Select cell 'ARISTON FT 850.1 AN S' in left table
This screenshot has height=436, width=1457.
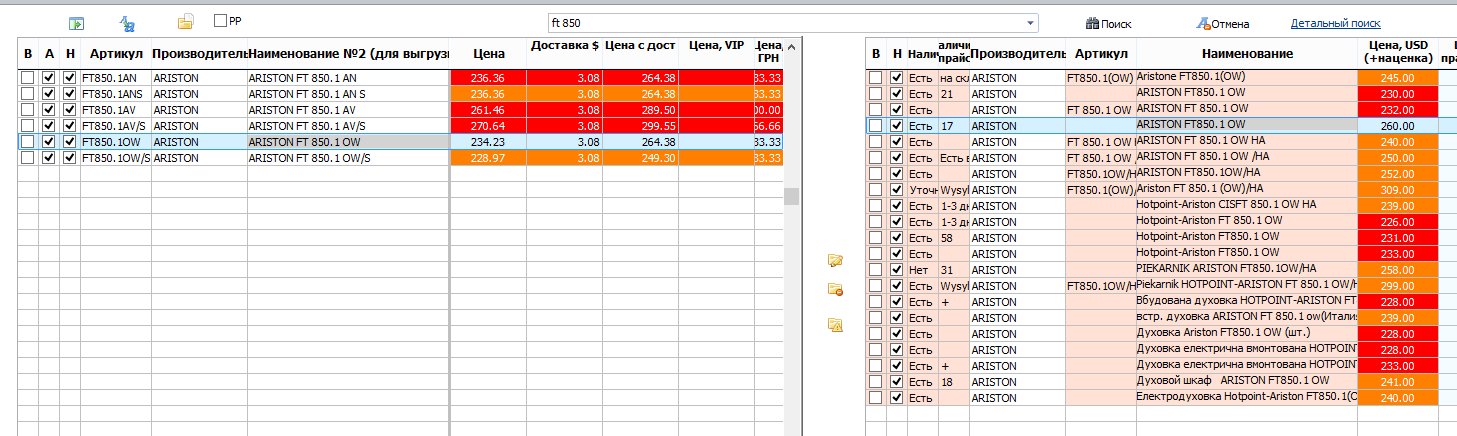[x=348, y=94]
